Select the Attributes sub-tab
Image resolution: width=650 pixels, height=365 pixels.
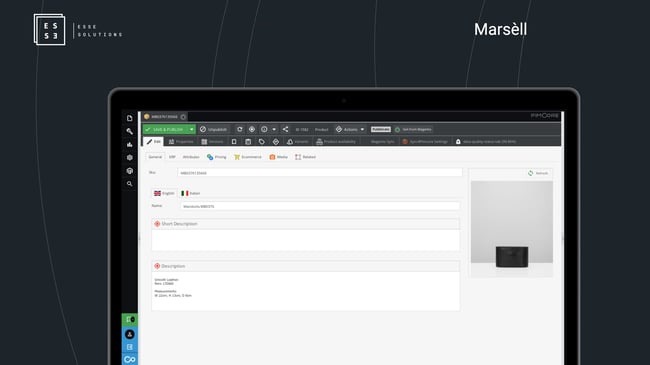191,157
